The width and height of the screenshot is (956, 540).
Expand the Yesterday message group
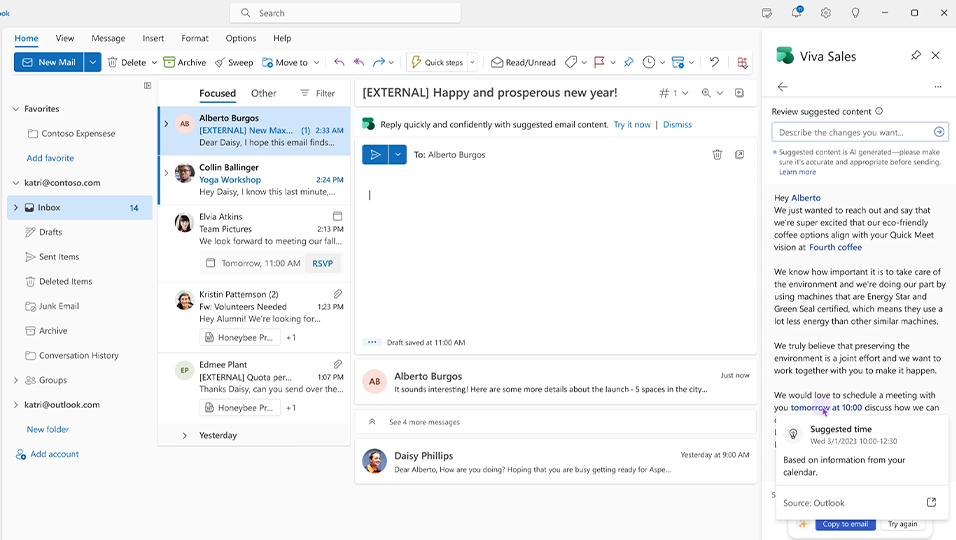point(185,435)
